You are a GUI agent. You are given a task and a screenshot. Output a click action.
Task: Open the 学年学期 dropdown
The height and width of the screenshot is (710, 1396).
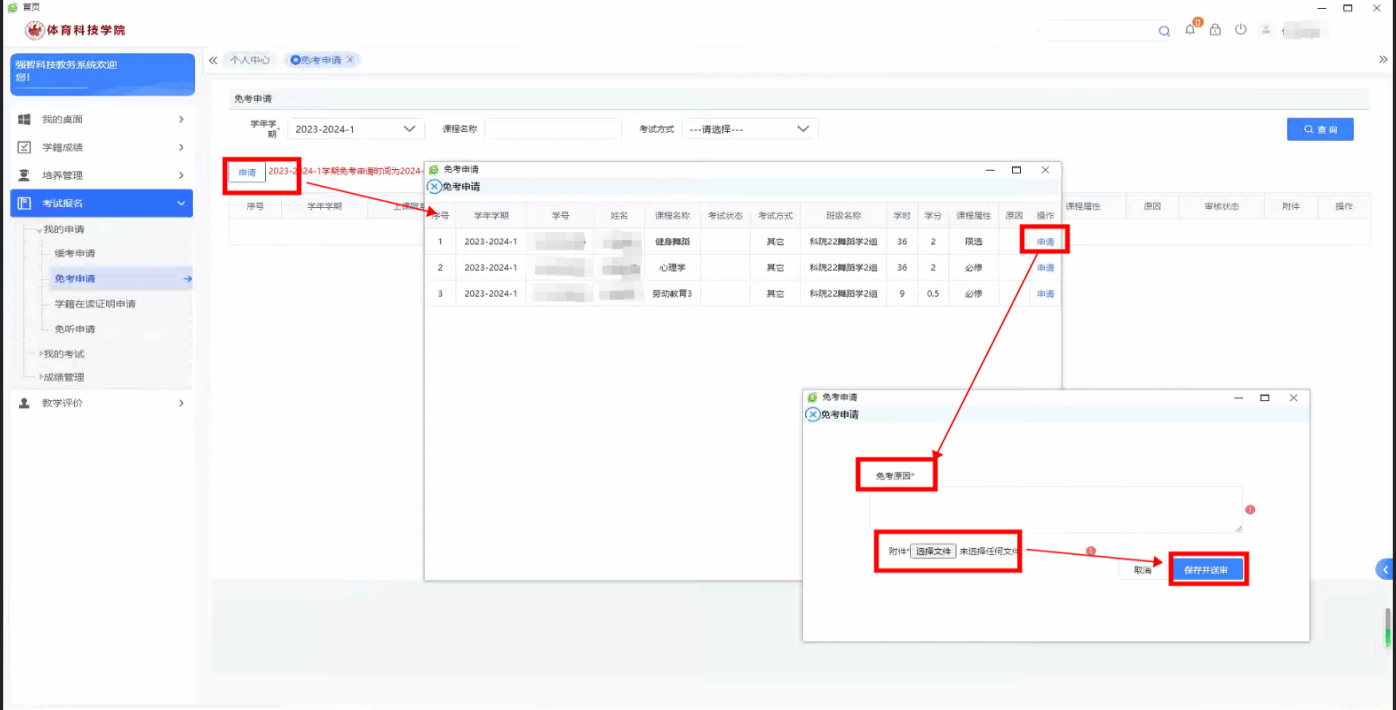pos(355,129)
